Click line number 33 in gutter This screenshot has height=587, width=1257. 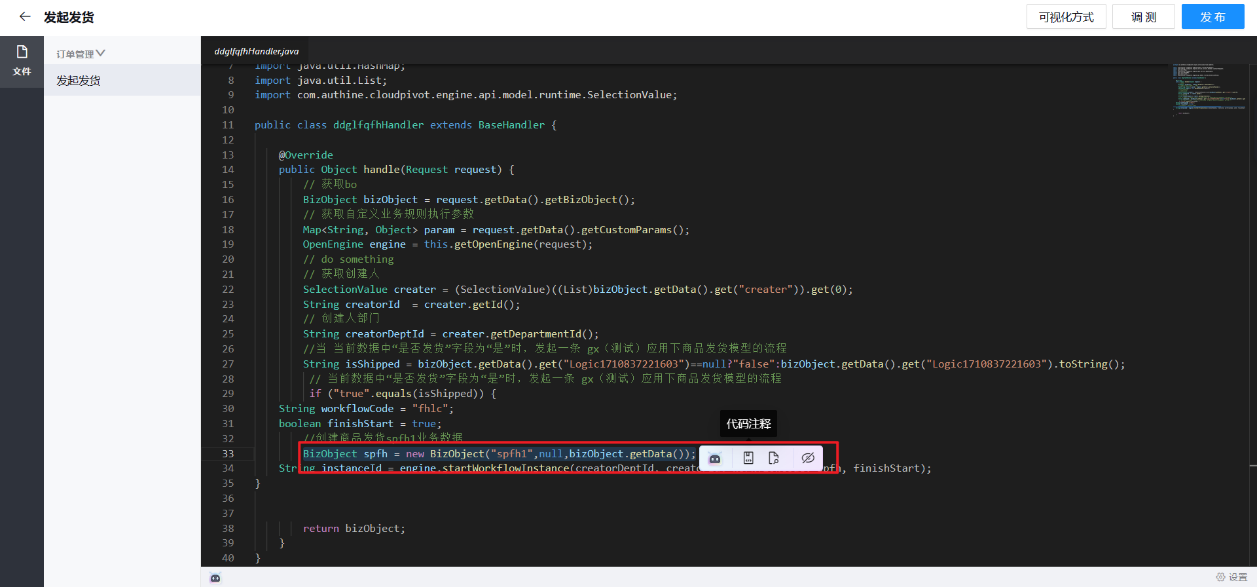pyautogui.click(x=227, y=454)
